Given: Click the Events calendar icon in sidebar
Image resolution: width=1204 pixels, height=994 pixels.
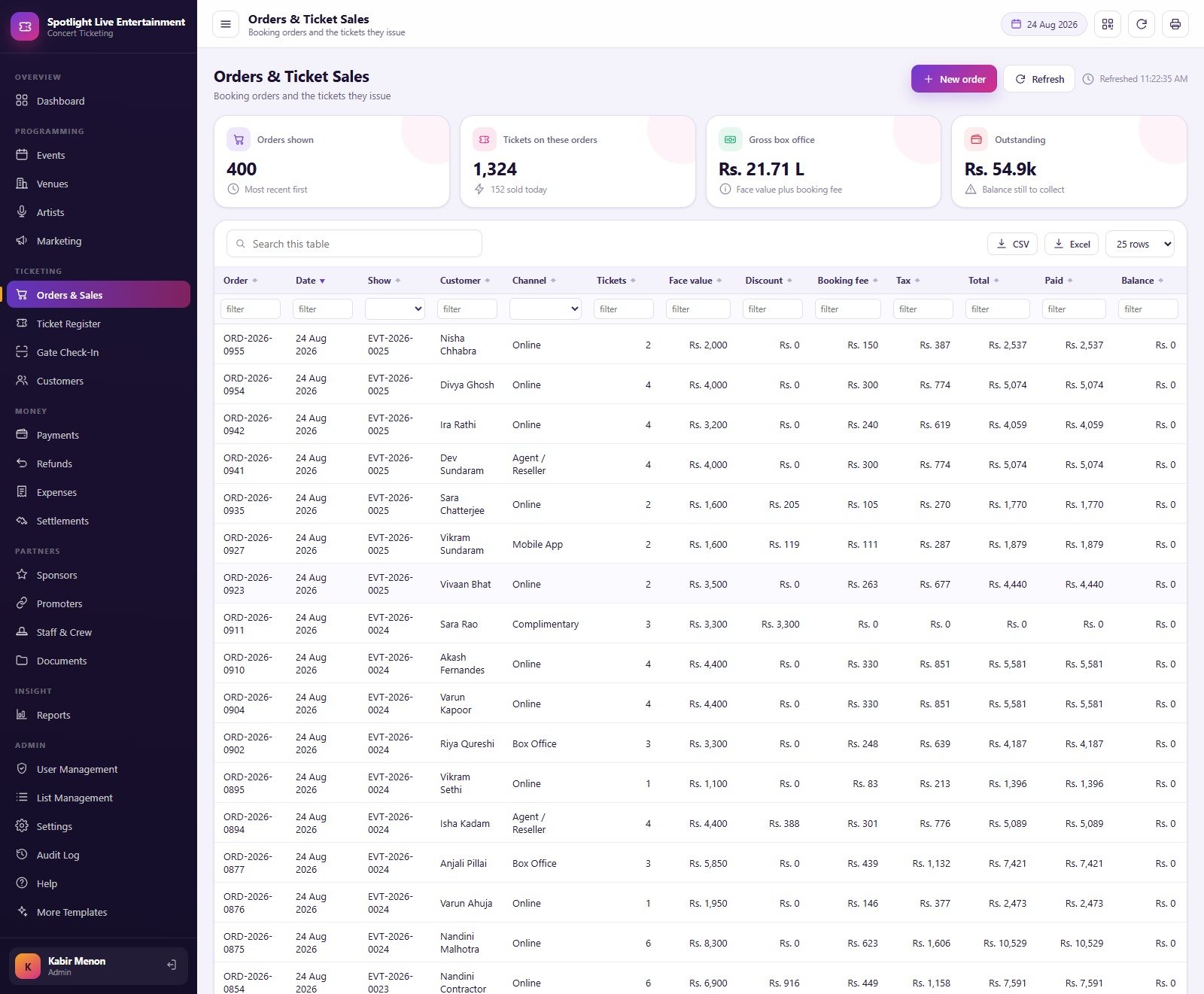Looking at the screenshot, I should [x=22, y=155].
